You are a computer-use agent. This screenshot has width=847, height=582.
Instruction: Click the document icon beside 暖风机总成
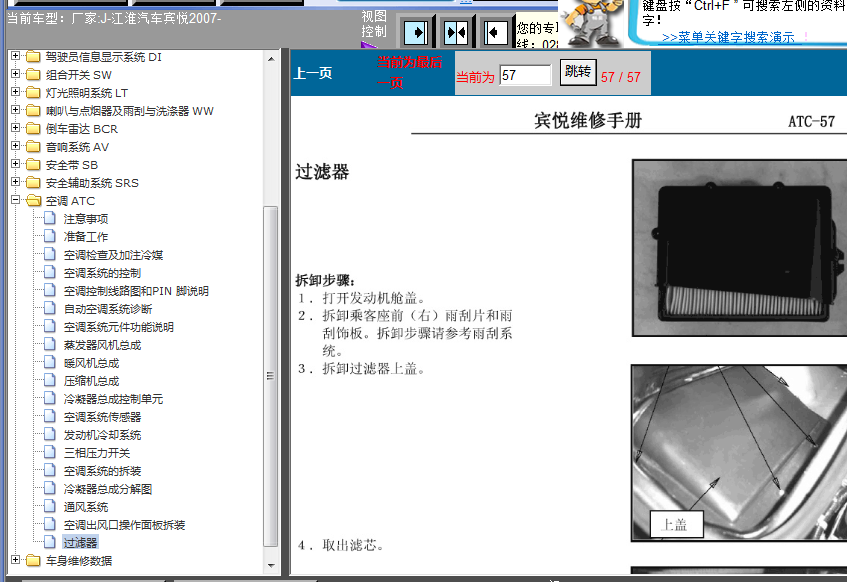[x=50, y=362]
